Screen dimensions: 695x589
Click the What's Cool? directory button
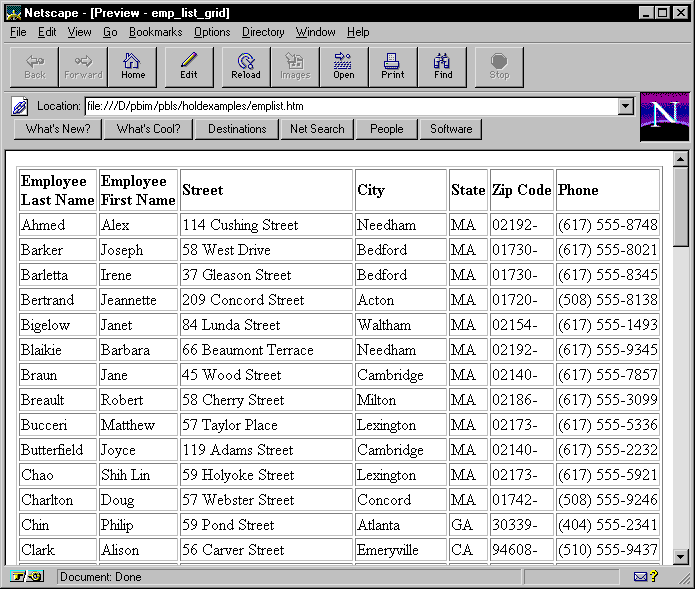148,129
